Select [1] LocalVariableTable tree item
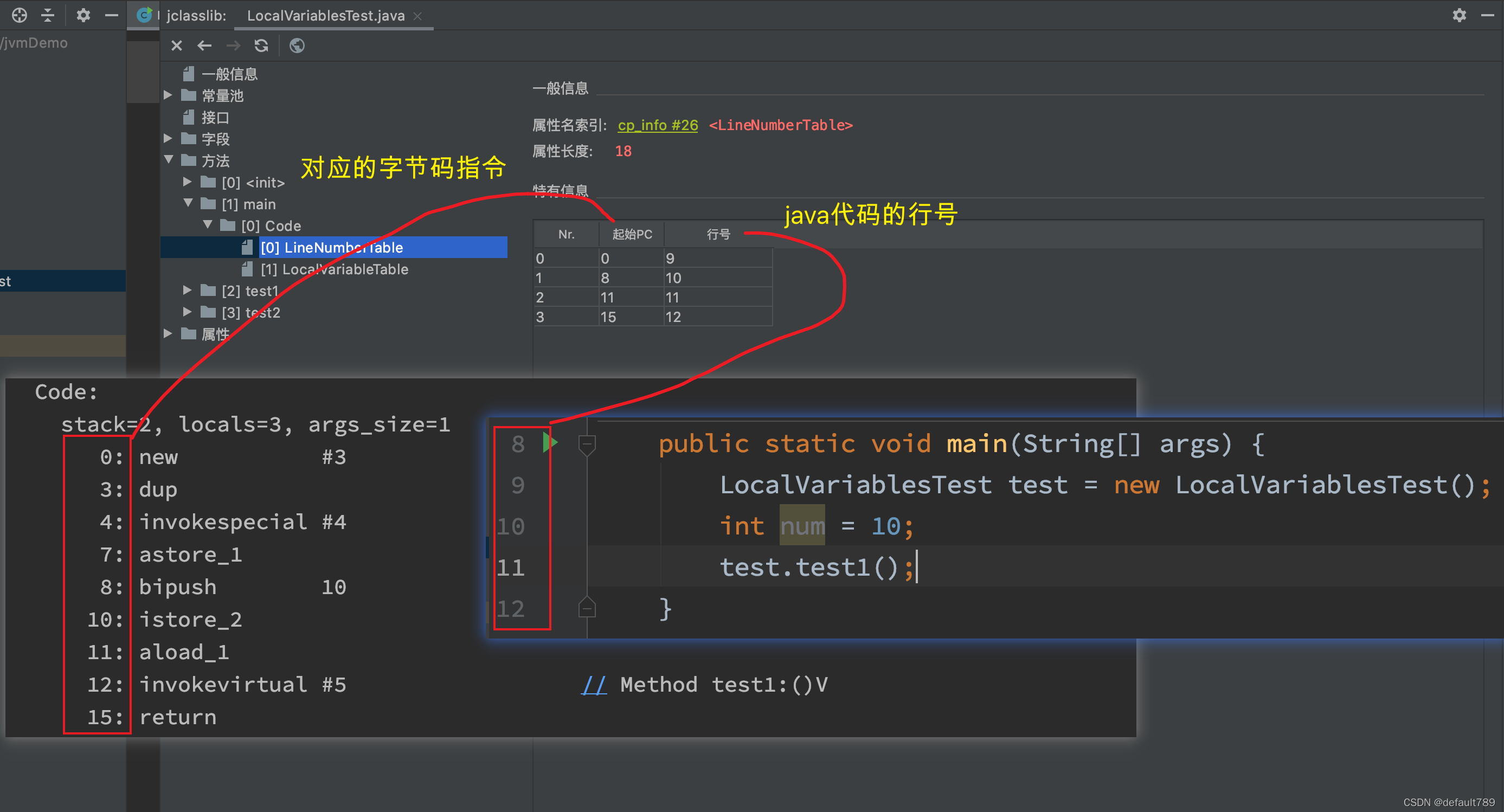This screenshot has height=812, width=1504. point(334,269)
